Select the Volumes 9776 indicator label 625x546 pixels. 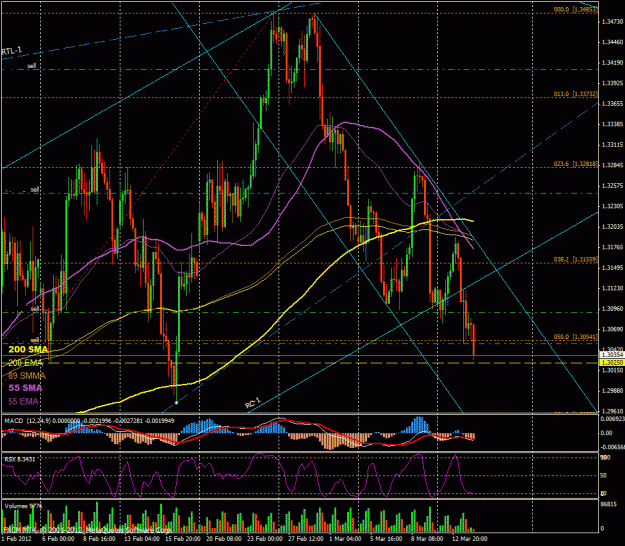23,506
